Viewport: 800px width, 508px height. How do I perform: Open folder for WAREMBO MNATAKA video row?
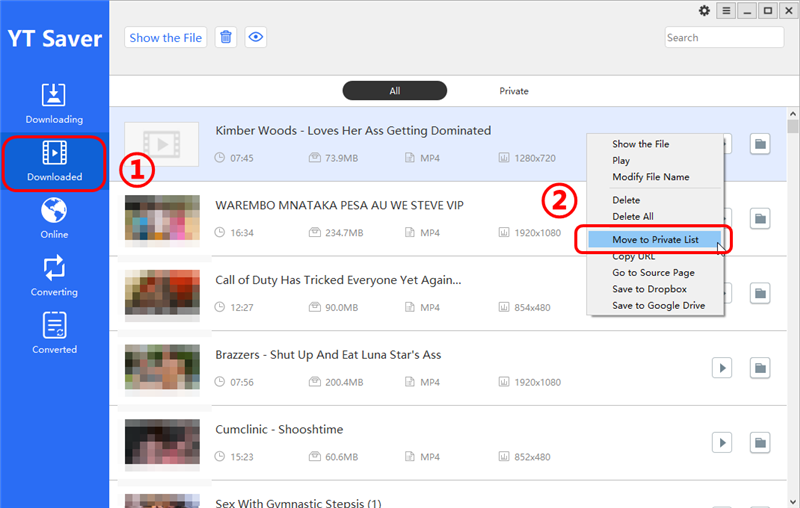coord(760,219)
